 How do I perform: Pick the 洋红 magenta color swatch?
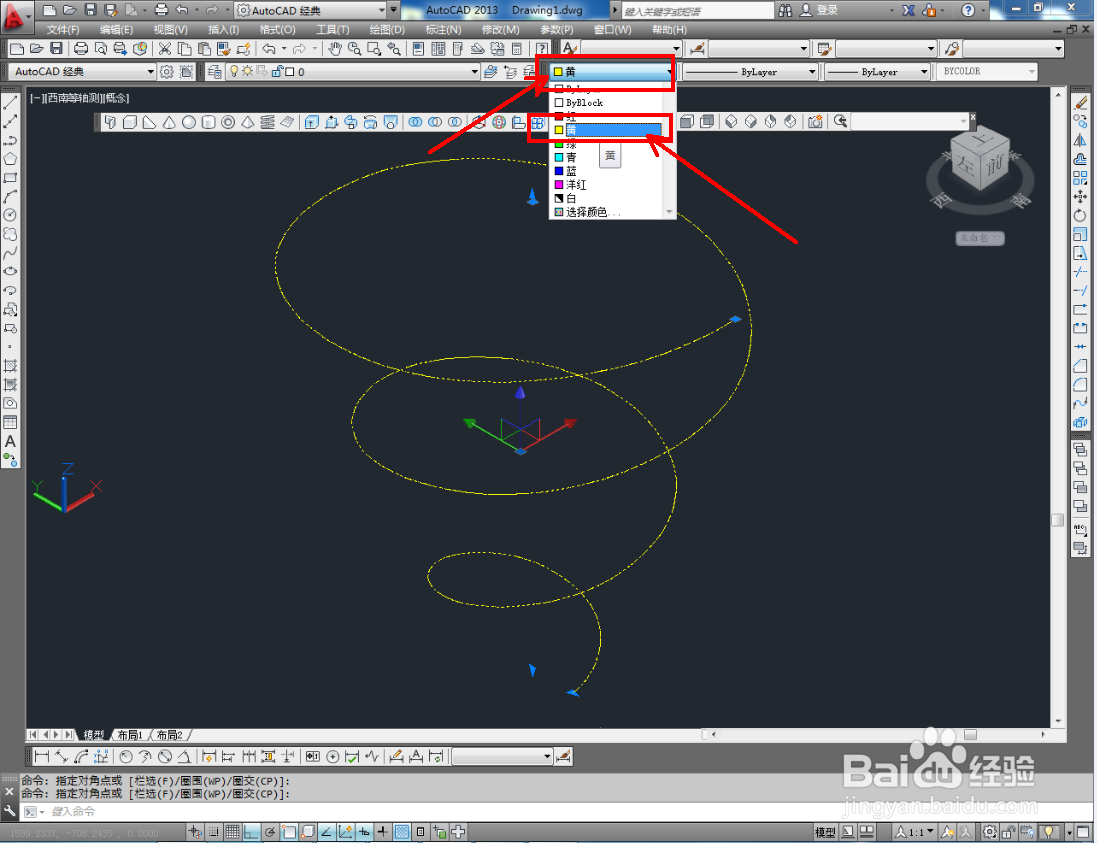coord(559,185)
